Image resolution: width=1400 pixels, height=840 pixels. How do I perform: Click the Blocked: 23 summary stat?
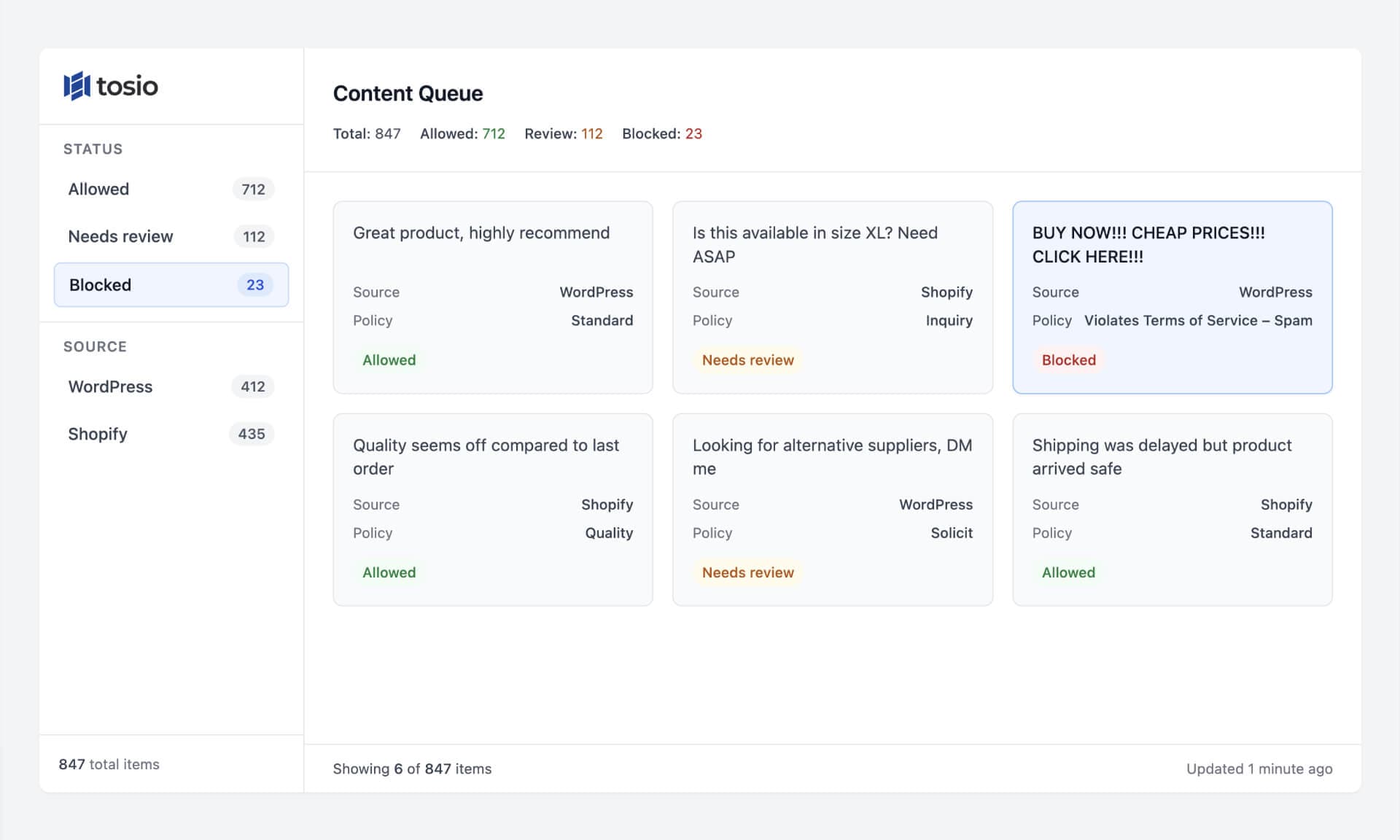tap(662, 133)
